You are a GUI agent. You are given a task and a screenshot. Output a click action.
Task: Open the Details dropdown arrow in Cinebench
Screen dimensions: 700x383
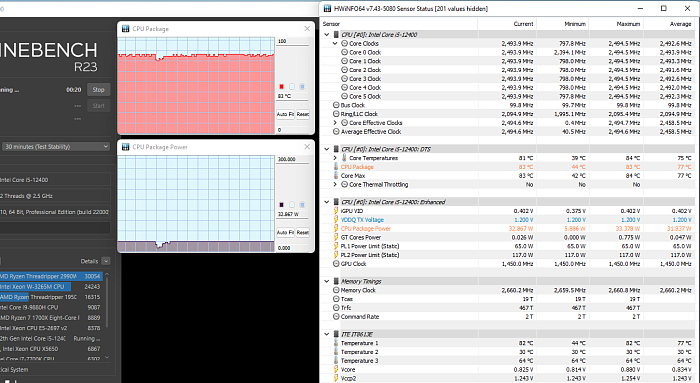coord(106,261)
